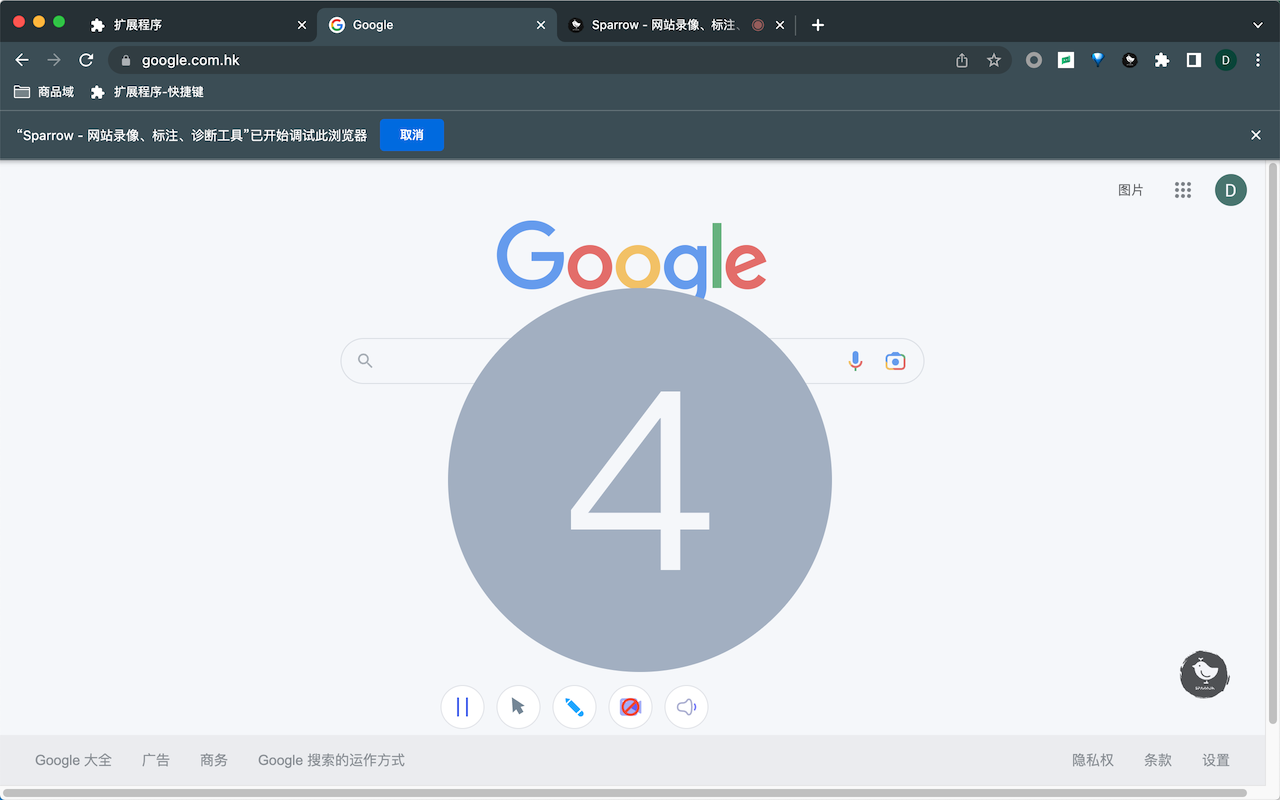The image size is (1280, 800).
Task: Select the cursor tool in Sparrow toolbar
Action: (x=518, y=707)
